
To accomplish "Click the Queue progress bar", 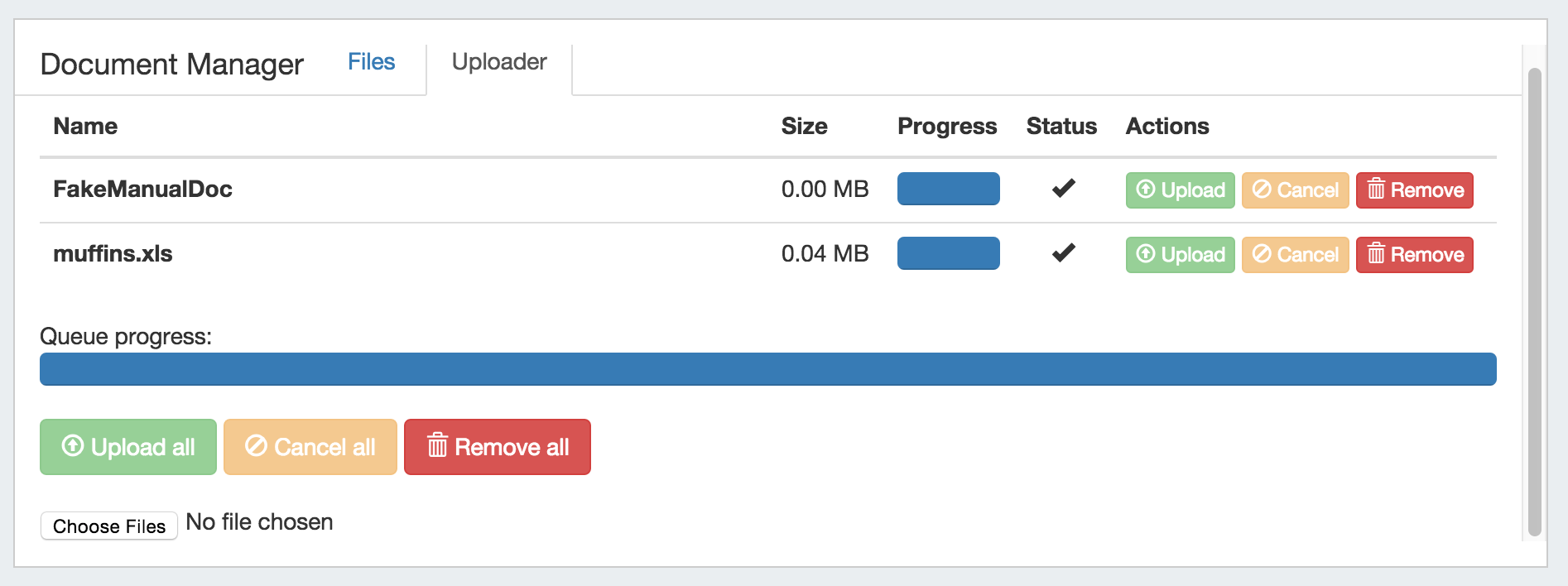I will pos(767,369).
